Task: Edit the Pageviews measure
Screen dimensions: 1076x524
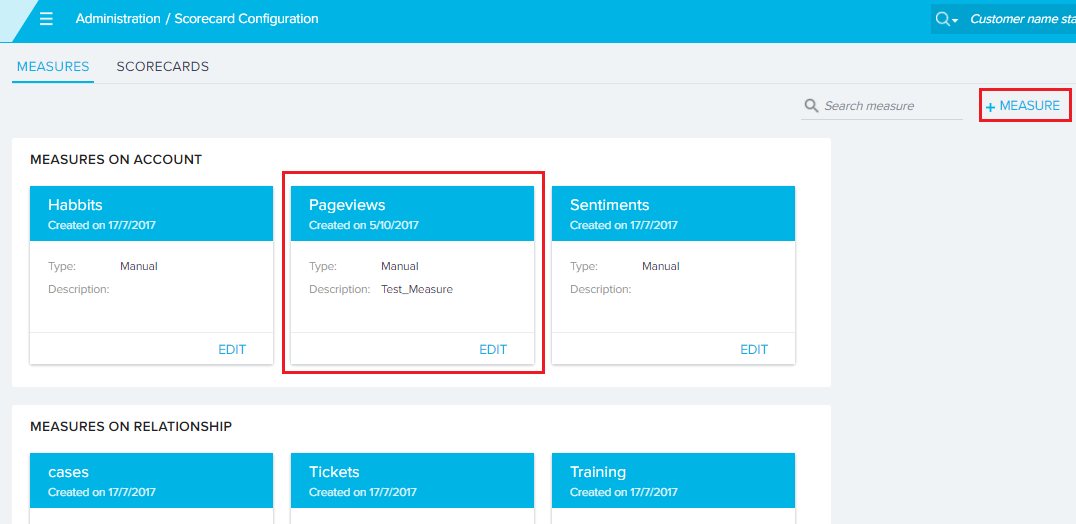Action: point(493,350)
